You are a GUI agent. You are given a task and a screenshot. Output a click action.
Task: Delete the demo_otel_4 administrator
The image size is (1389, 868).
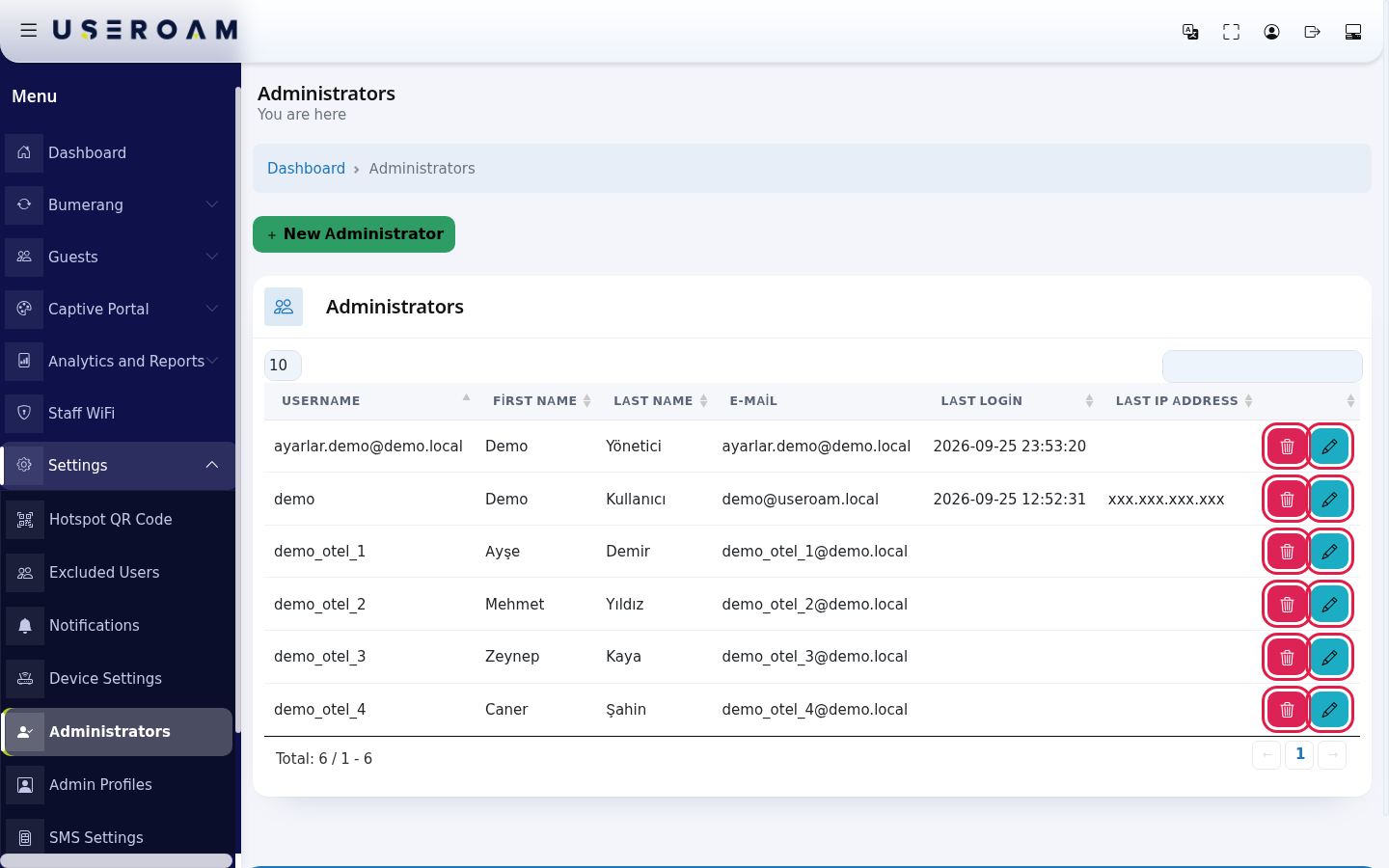pyautogui.click(x=1287, y=710)
